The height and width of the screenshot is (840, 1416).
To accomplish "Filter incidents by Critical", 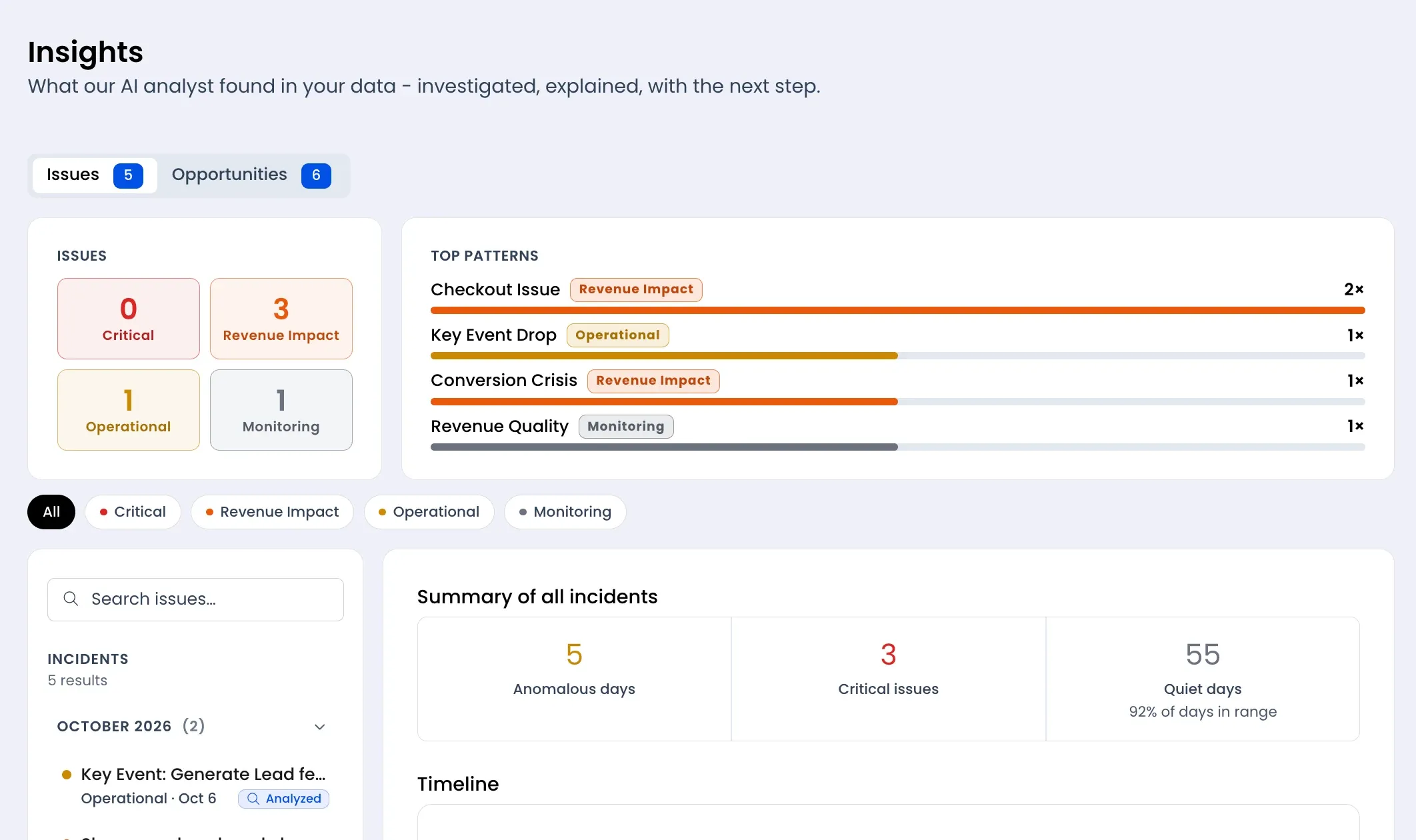I will point(133,512).
